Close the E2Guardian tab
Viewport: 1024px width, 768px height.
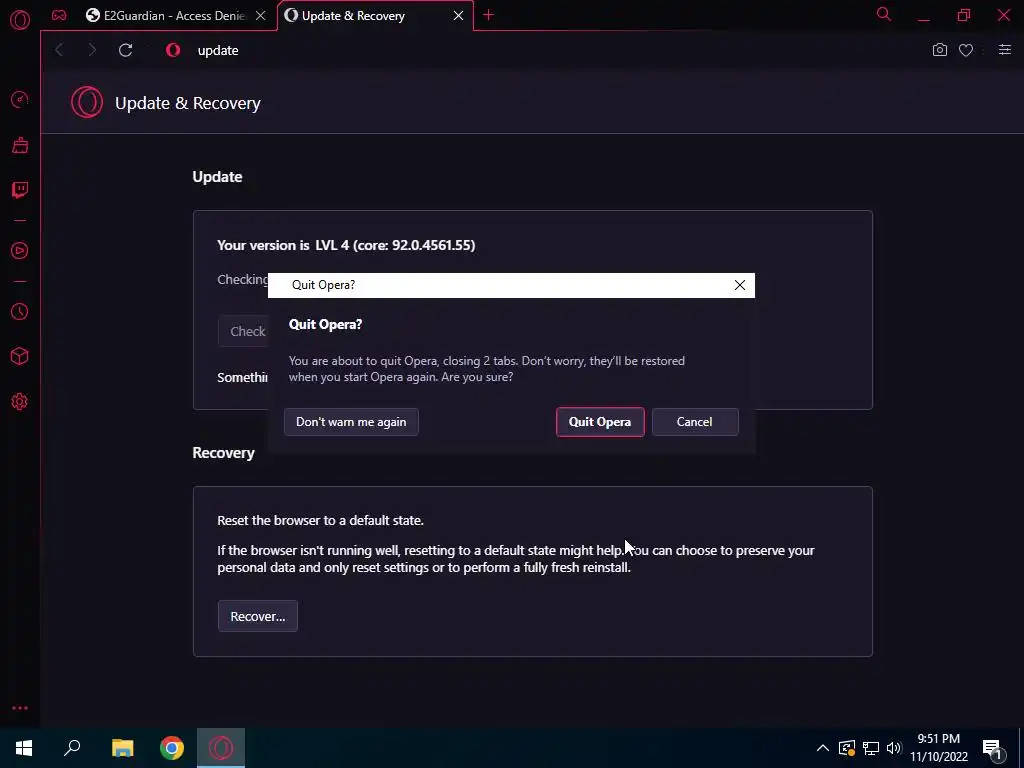click(x=261, y=16)
